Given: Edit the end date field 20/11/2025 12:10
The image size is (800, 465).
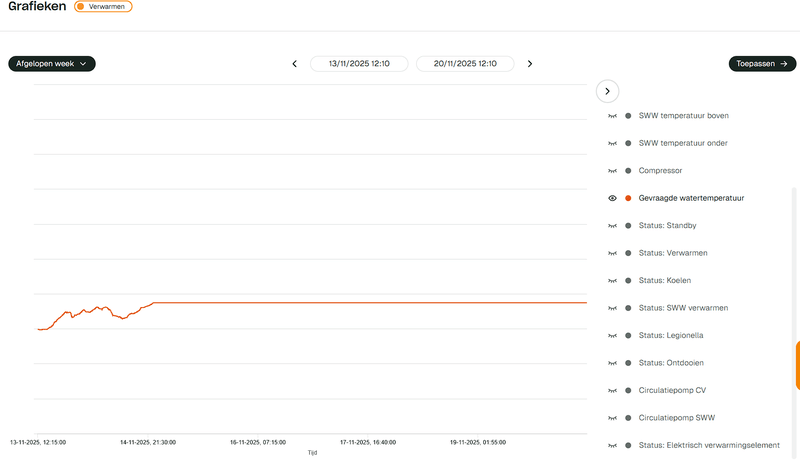Looking at the screenshot, I should click(x=465, y=64).
